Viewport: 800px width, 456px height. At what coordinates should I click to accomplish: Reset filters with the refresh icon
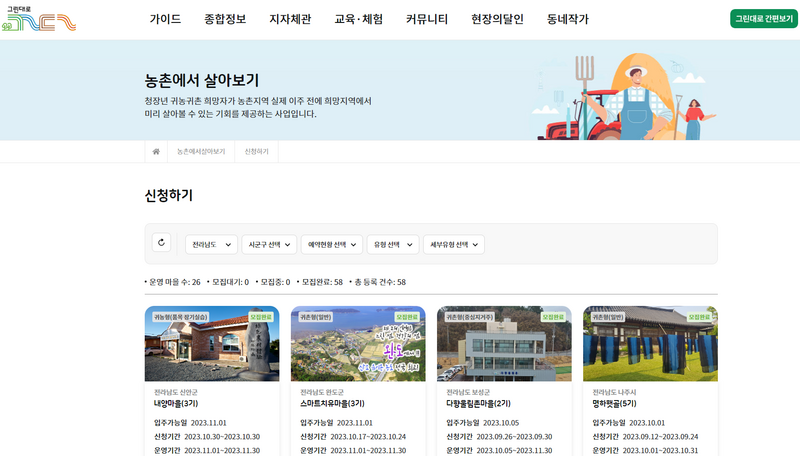click(x=161, y=243)
